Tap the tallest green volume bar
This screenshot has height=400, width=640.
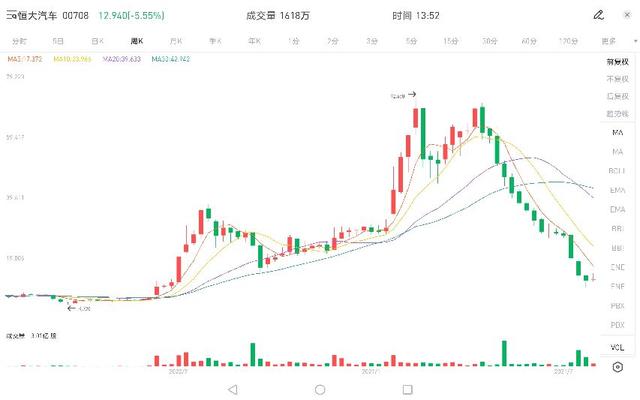[504, 354]
